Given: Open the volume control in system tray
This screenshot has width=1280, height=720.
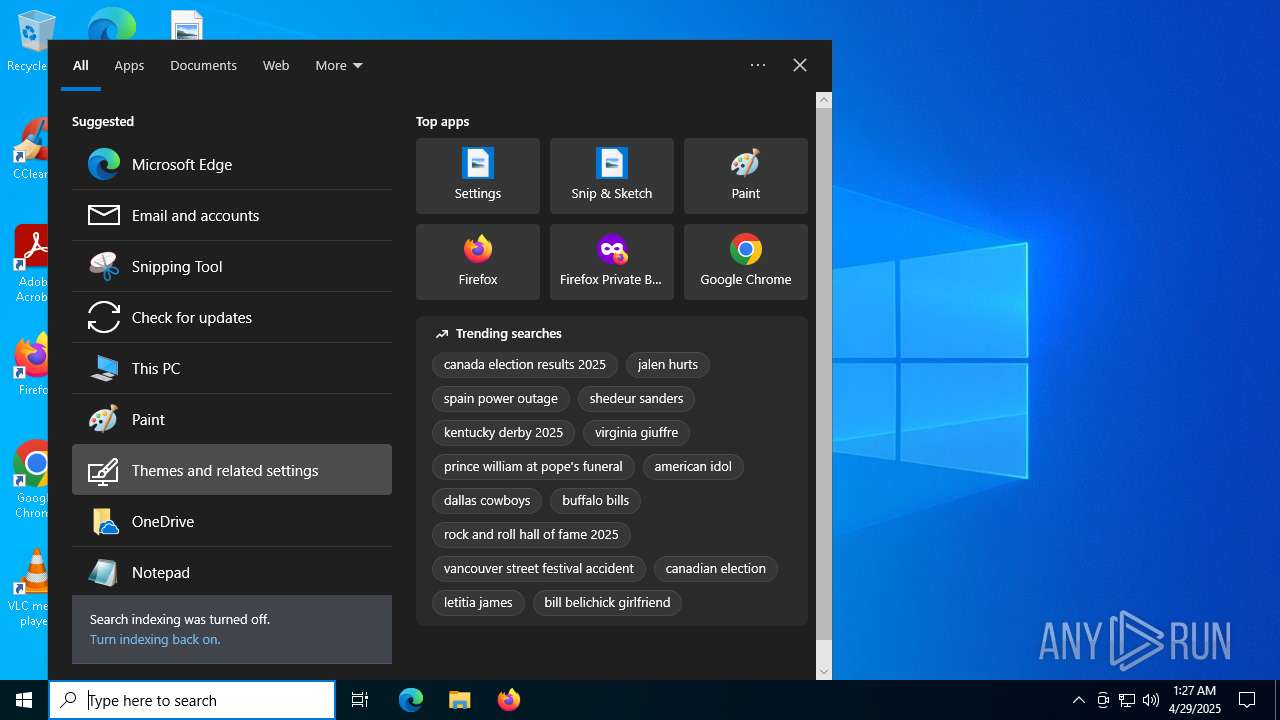Looking at the screenshot, I should 1151,700.
